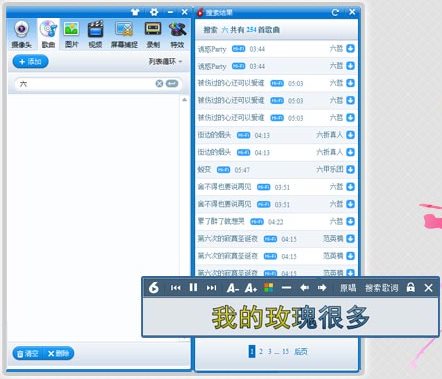Toggle the lyrics bar lock icon
This screenshot has height=379, width=442.
click(x=411, y=287)
